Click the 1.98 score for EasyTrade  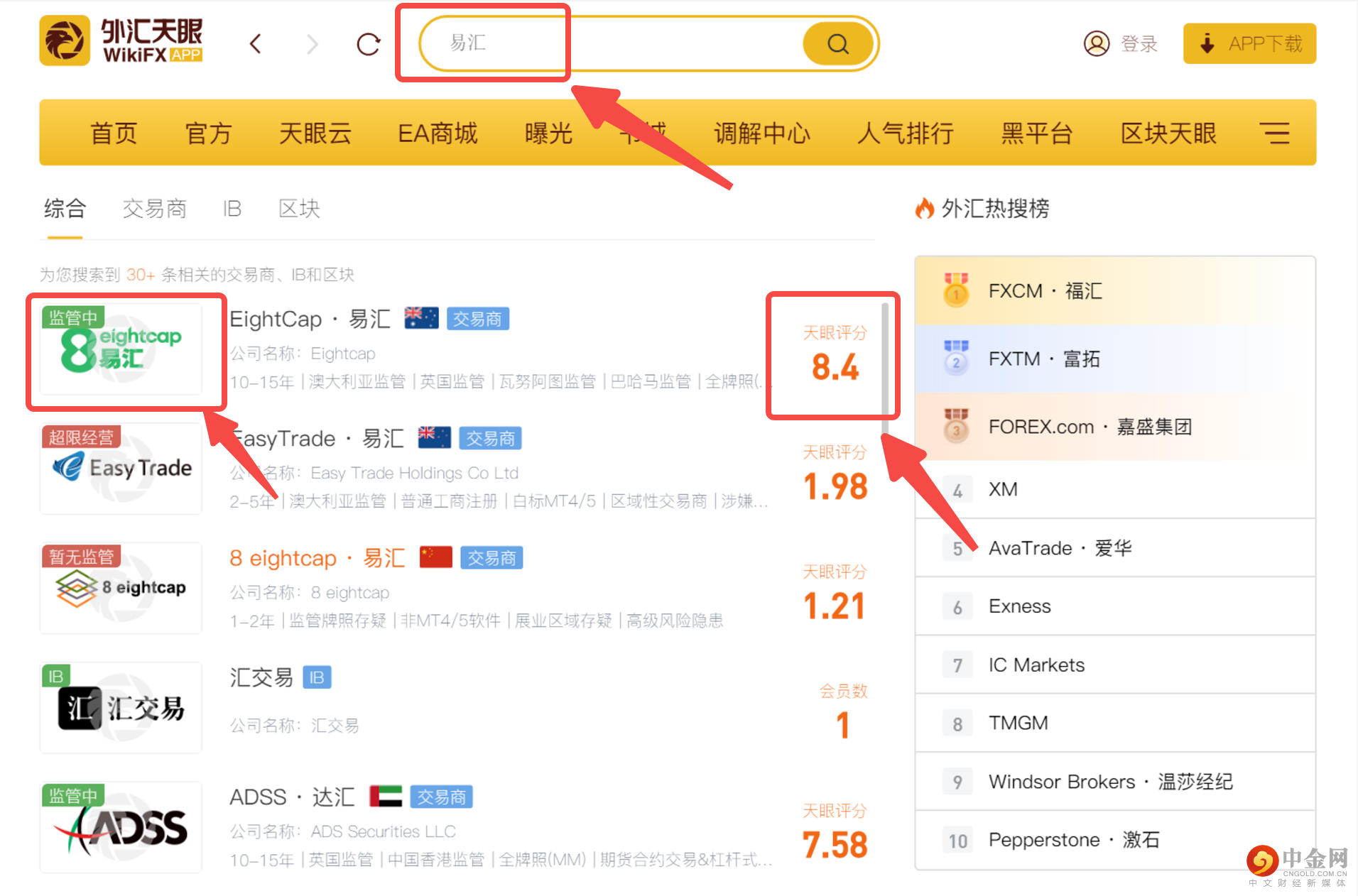835,486
